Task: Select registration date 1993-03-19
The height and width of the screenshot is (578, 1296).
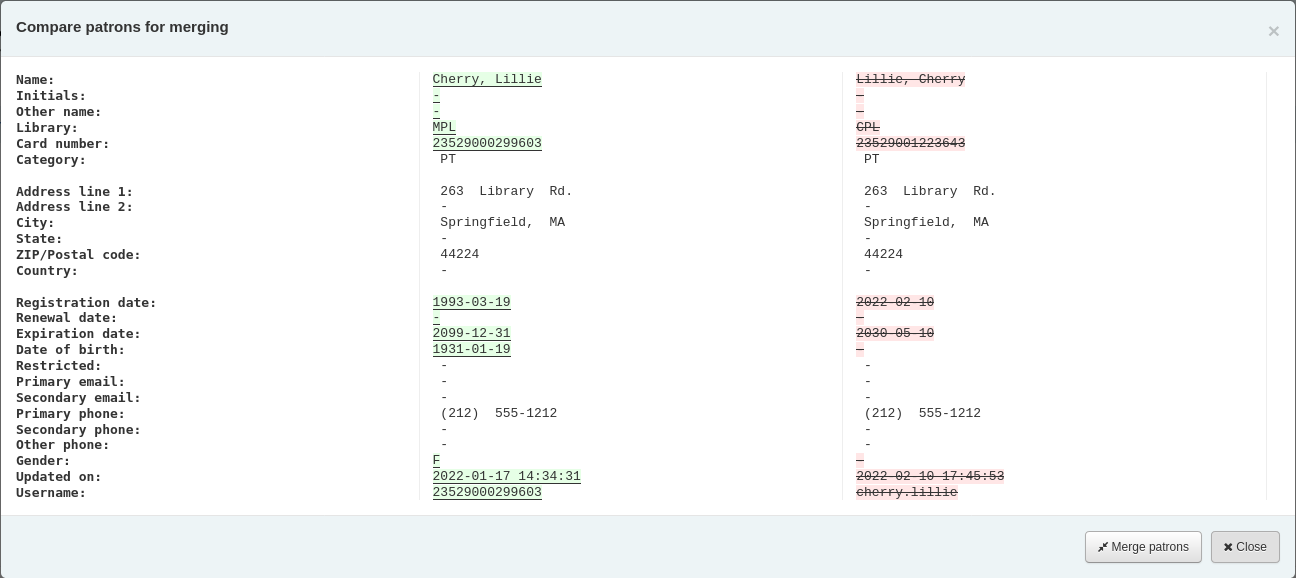Action: click(x=471, y=302)
